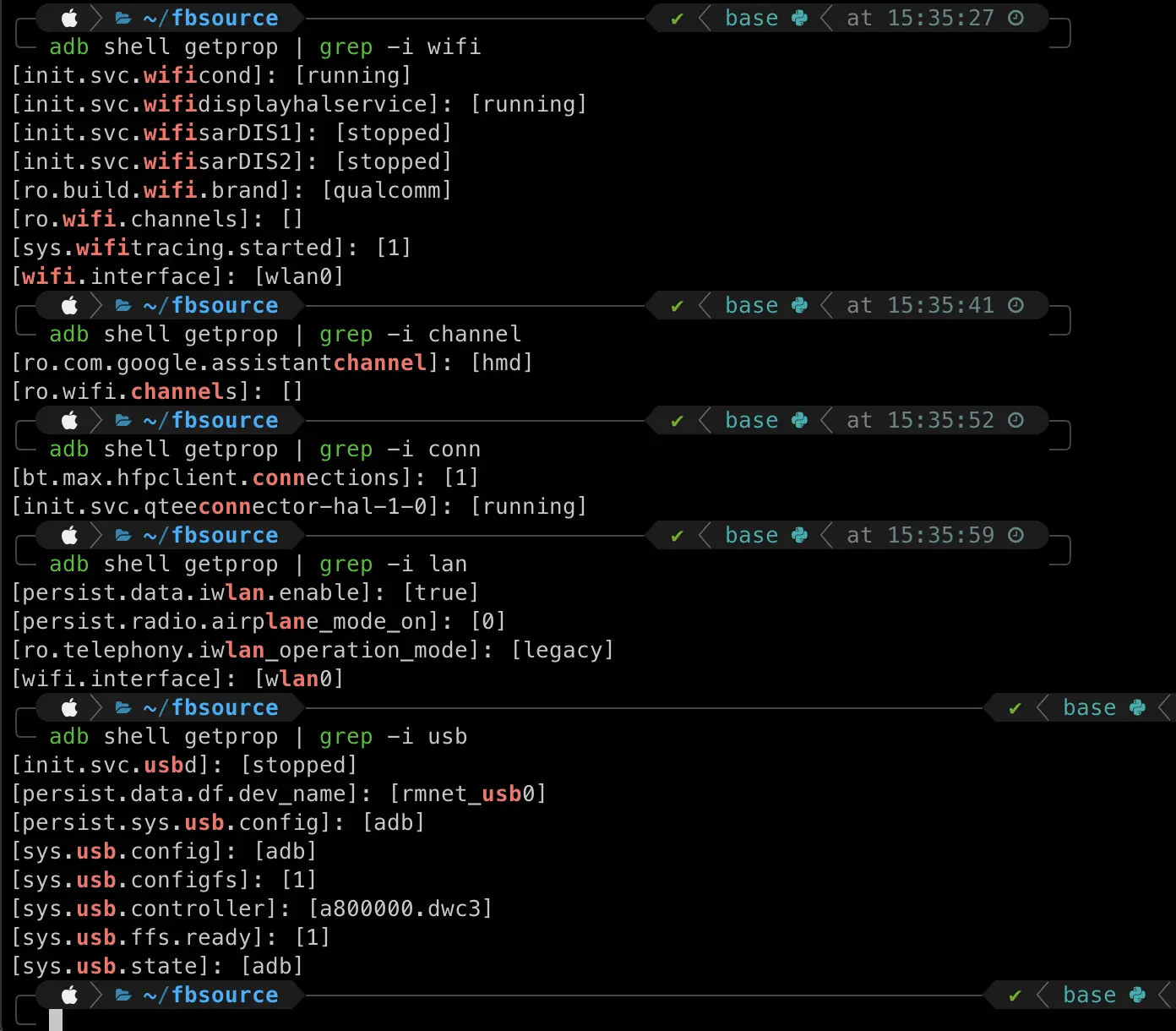Image resolution: width=1176 pixels, height=1031 pixels.
Task: Click the Python icon beside base at 15:35:41
Action: click(x=799, y=305)
